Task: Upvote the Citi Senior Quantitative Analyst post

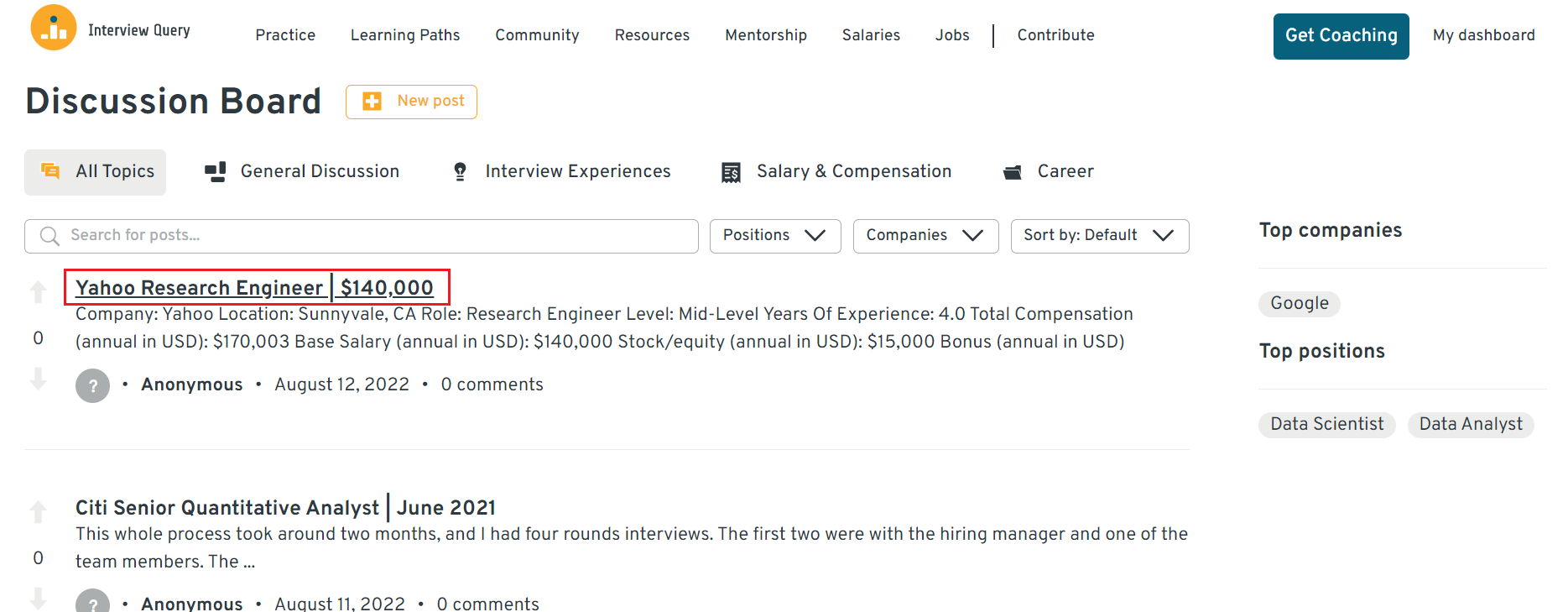Action: pos(38,511)
